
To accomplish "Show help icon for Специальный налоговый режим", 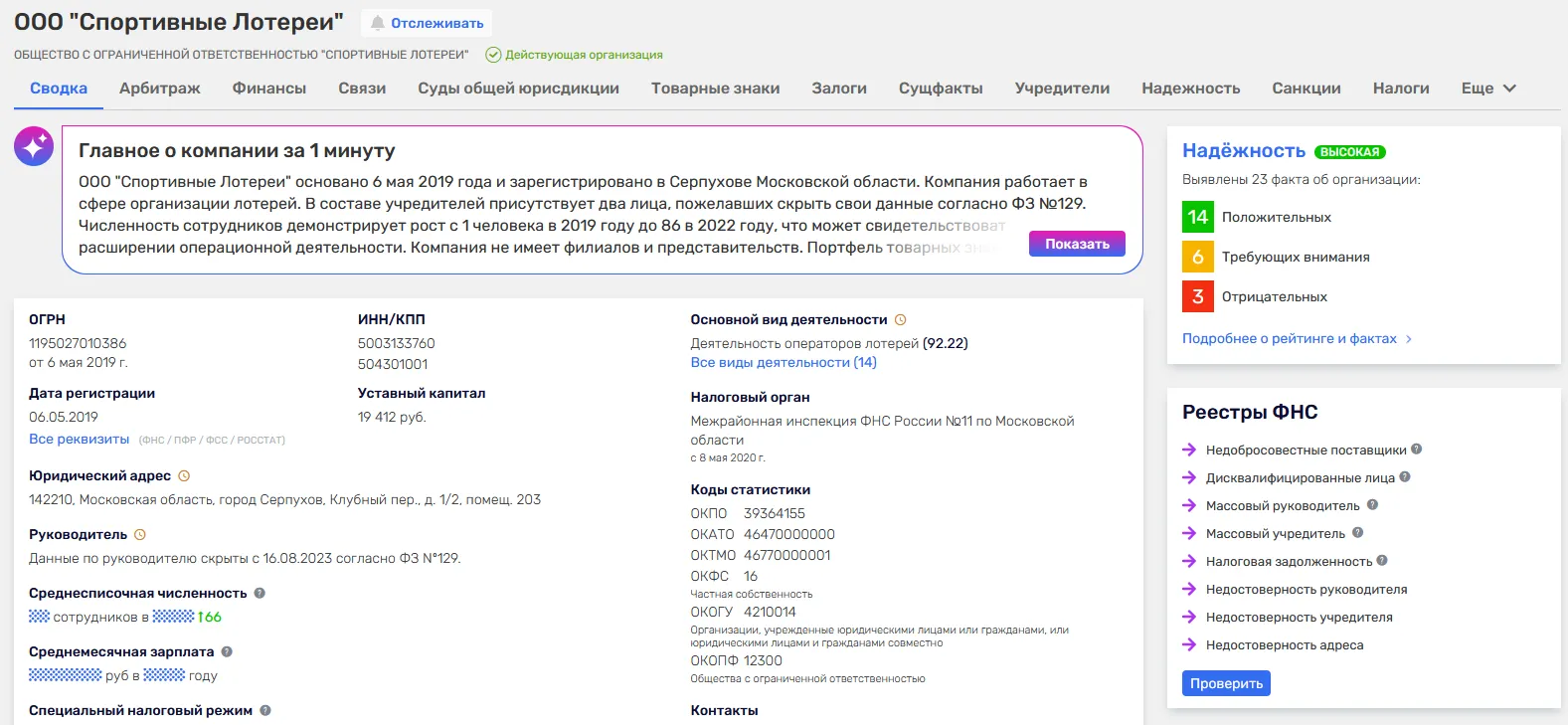I will click(x=265, y=711).
